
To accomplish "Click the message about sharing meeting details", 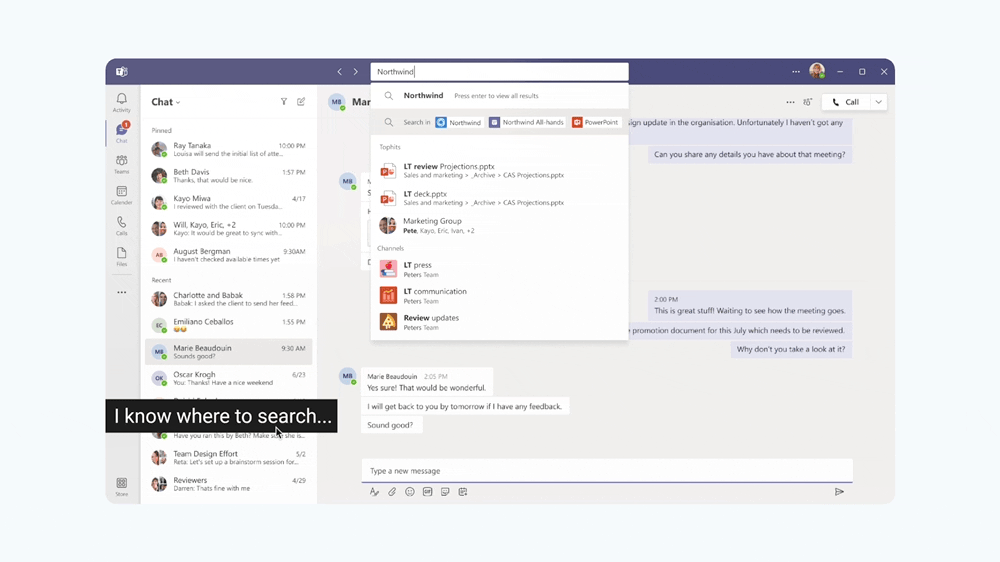I will [x=749, y=154].
